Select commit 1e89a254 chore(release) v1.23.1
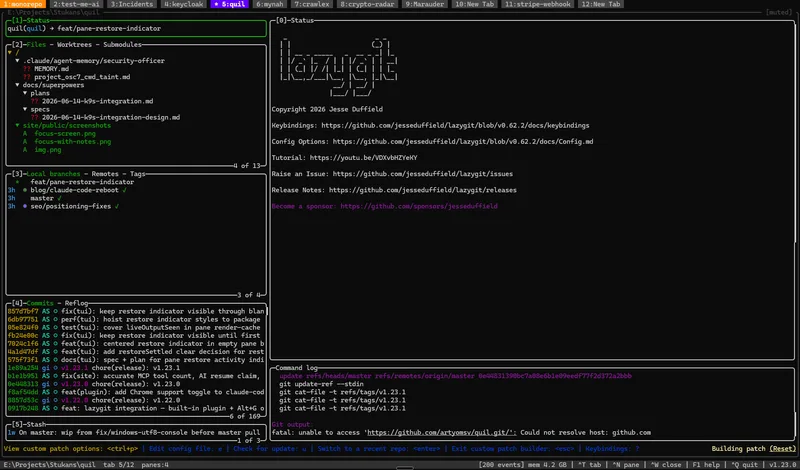This screenshot has width=800, height=470. 136,368
